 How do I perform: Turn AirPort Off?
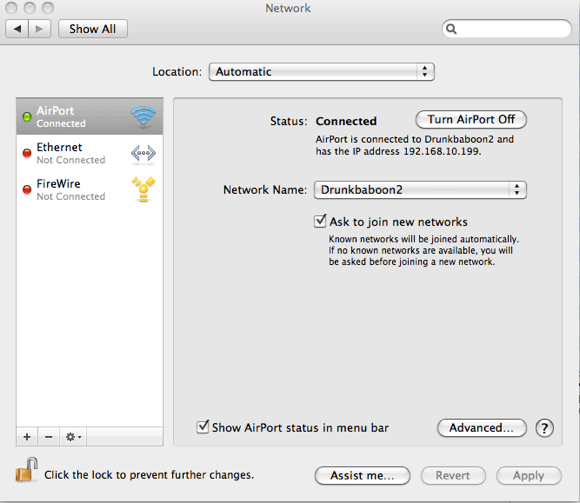pyautogui.click(x=471, y=119)
